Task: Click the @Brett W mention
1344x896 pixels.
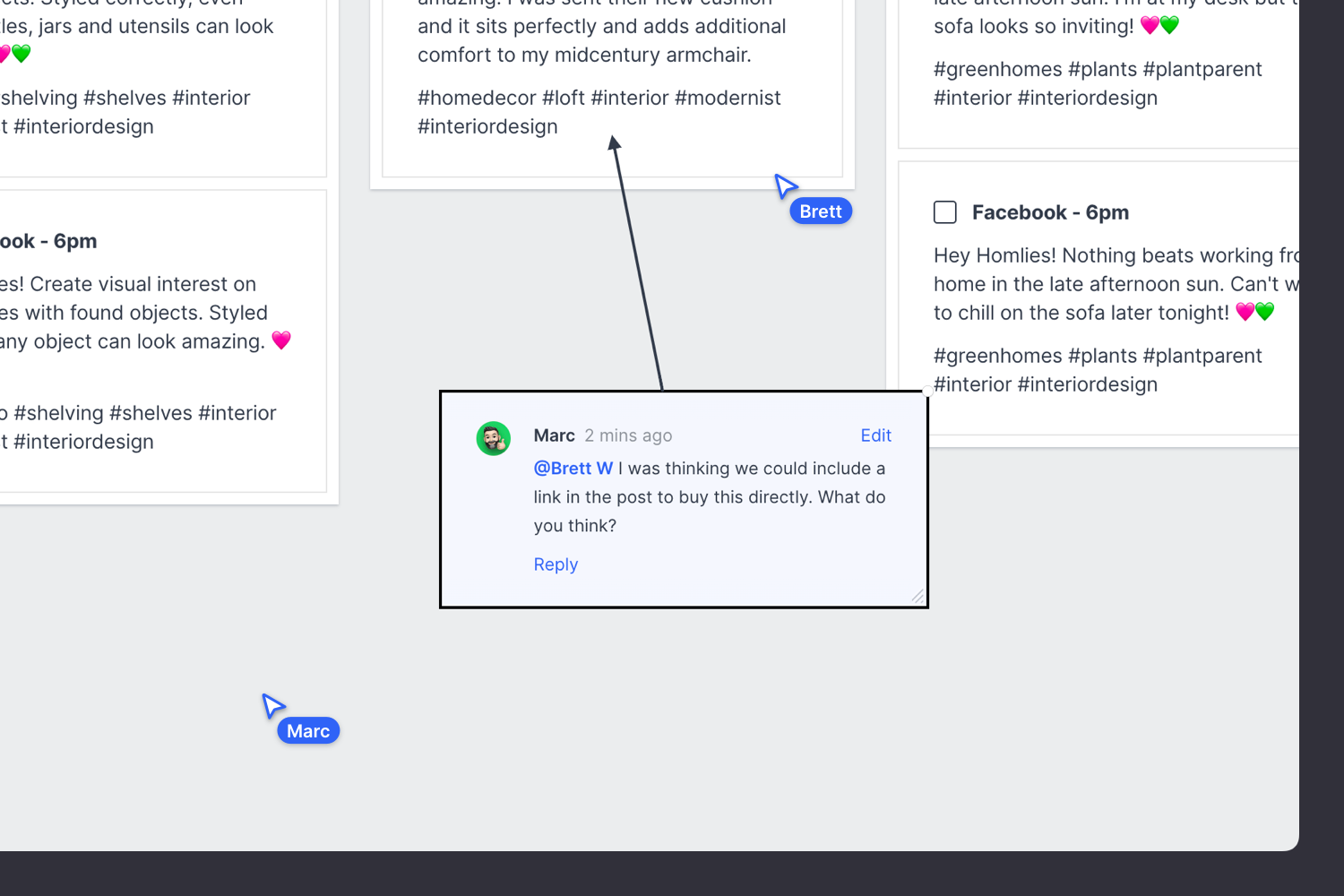Action: [573, 469]
